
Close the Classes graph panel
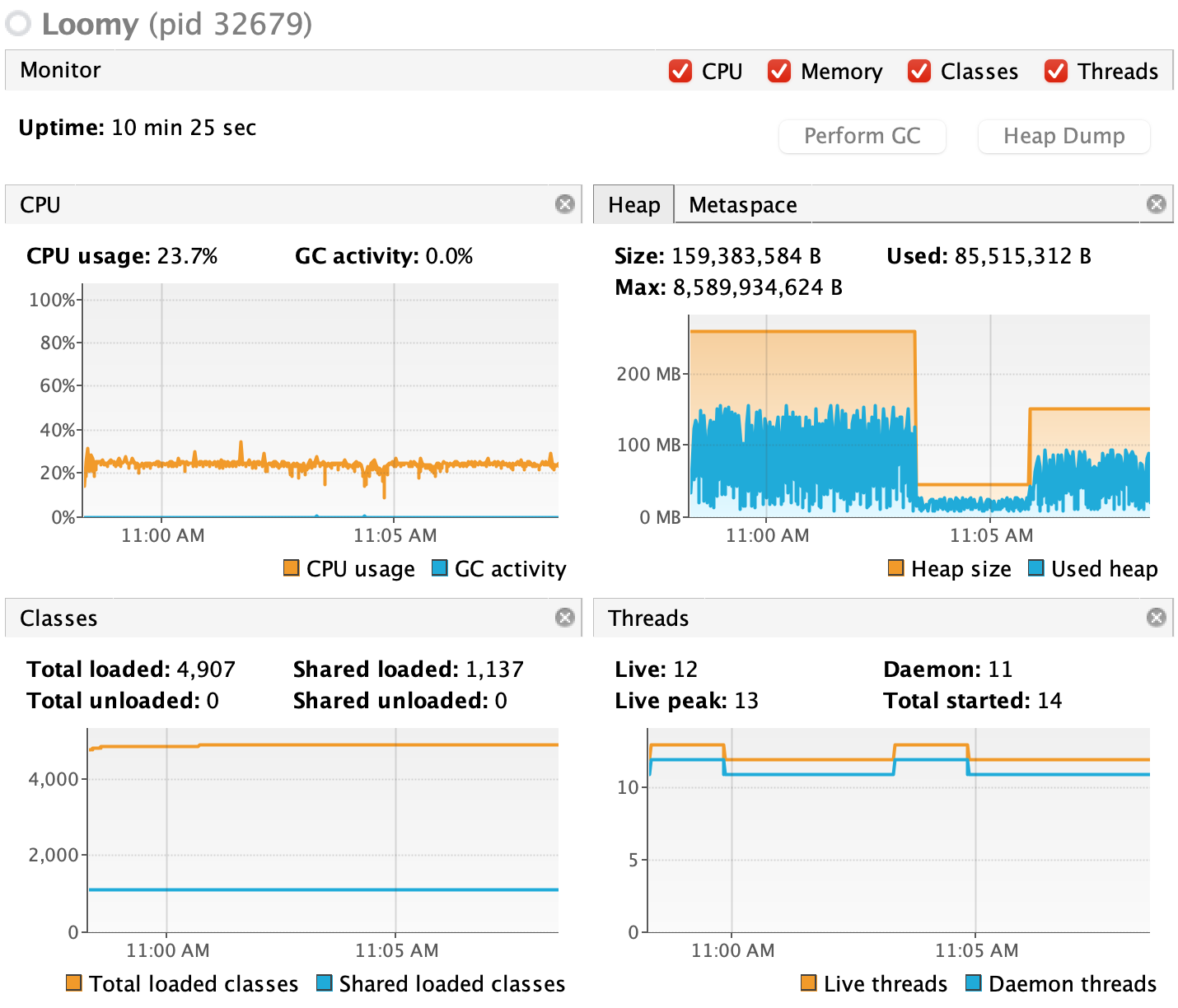(x=564, y=618)
